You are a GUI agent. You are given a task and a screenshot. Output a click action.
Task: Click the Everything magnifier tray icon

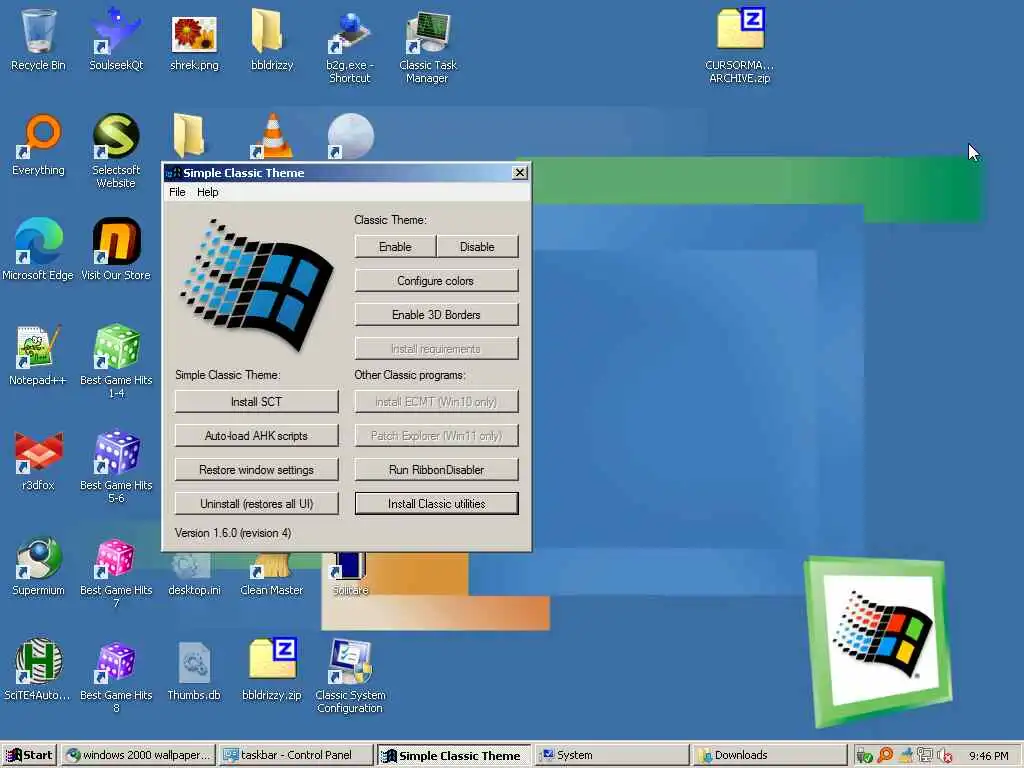[x=885, y=756]
